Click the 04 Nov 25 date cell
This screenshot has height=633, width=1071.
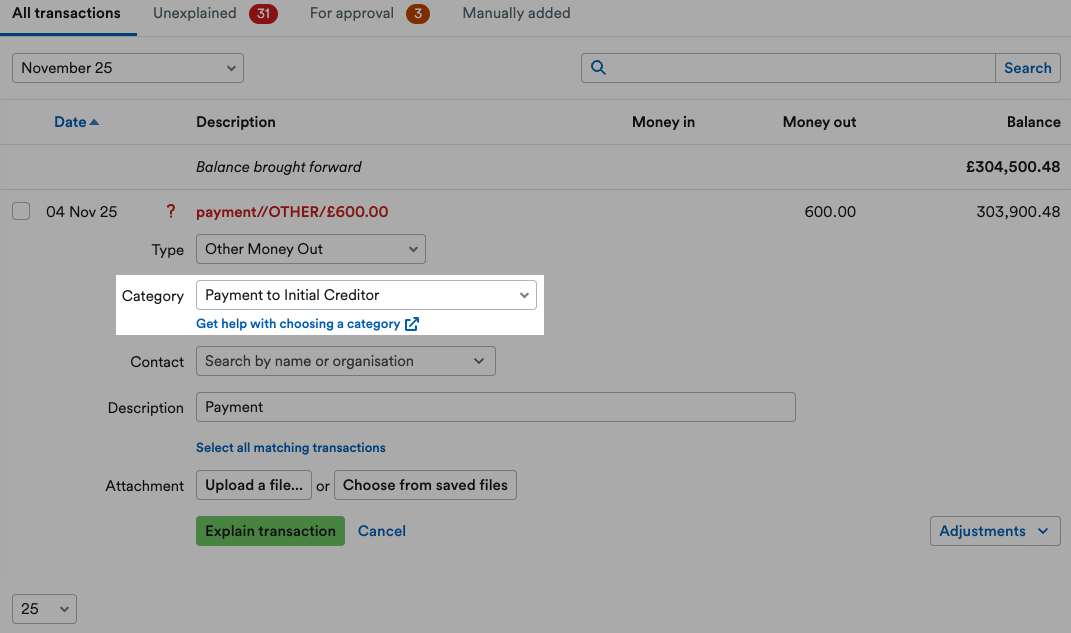click(82, 212)
